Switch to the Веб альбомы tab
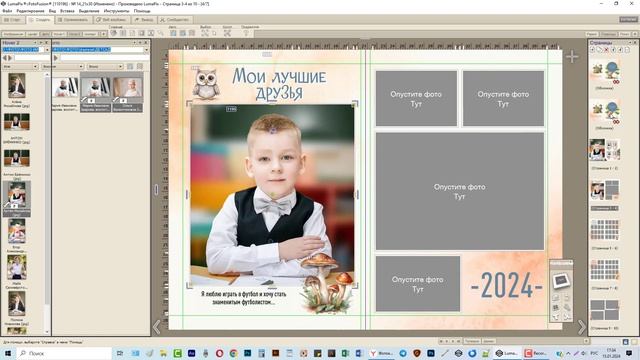This screenshot has width=640, height=360. click(x=111, y=20)
